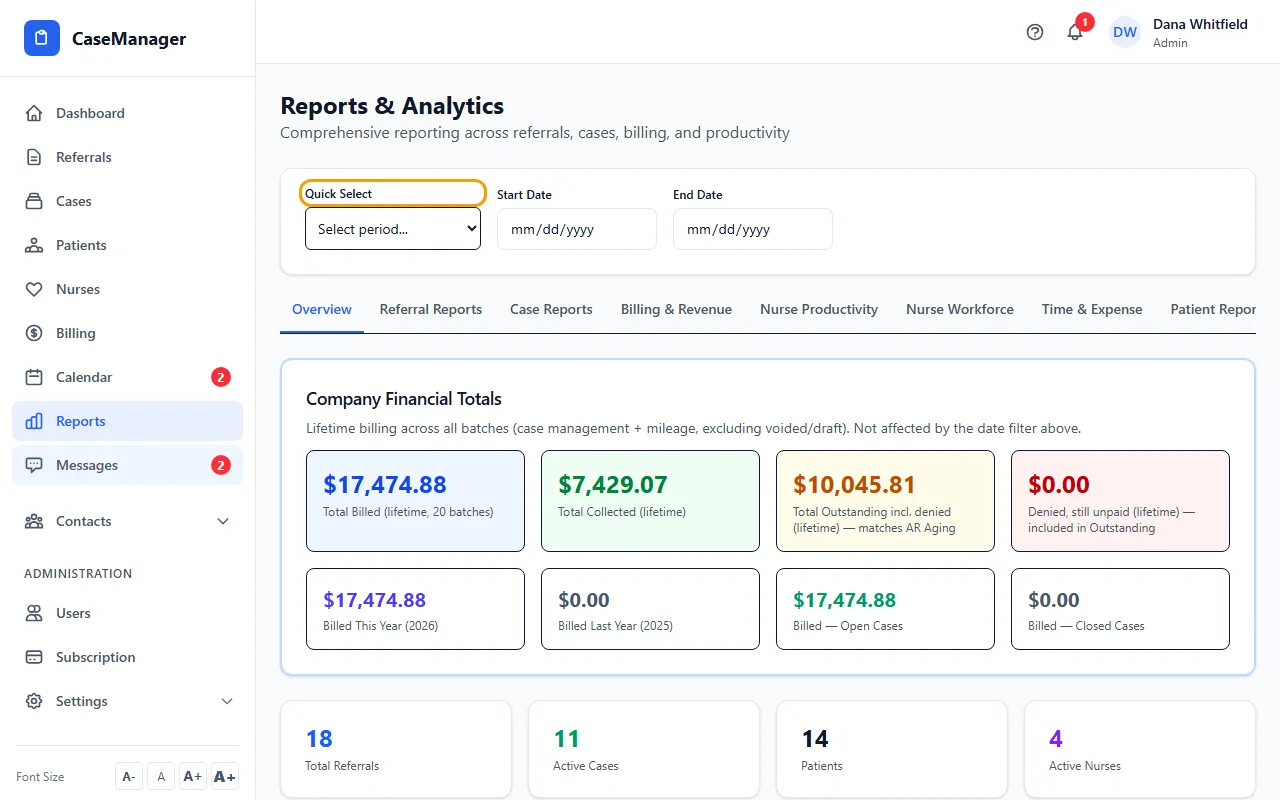Increase font size with first A+ button
The height and width of the screenshot is (800, 1280).
(193, 777)
